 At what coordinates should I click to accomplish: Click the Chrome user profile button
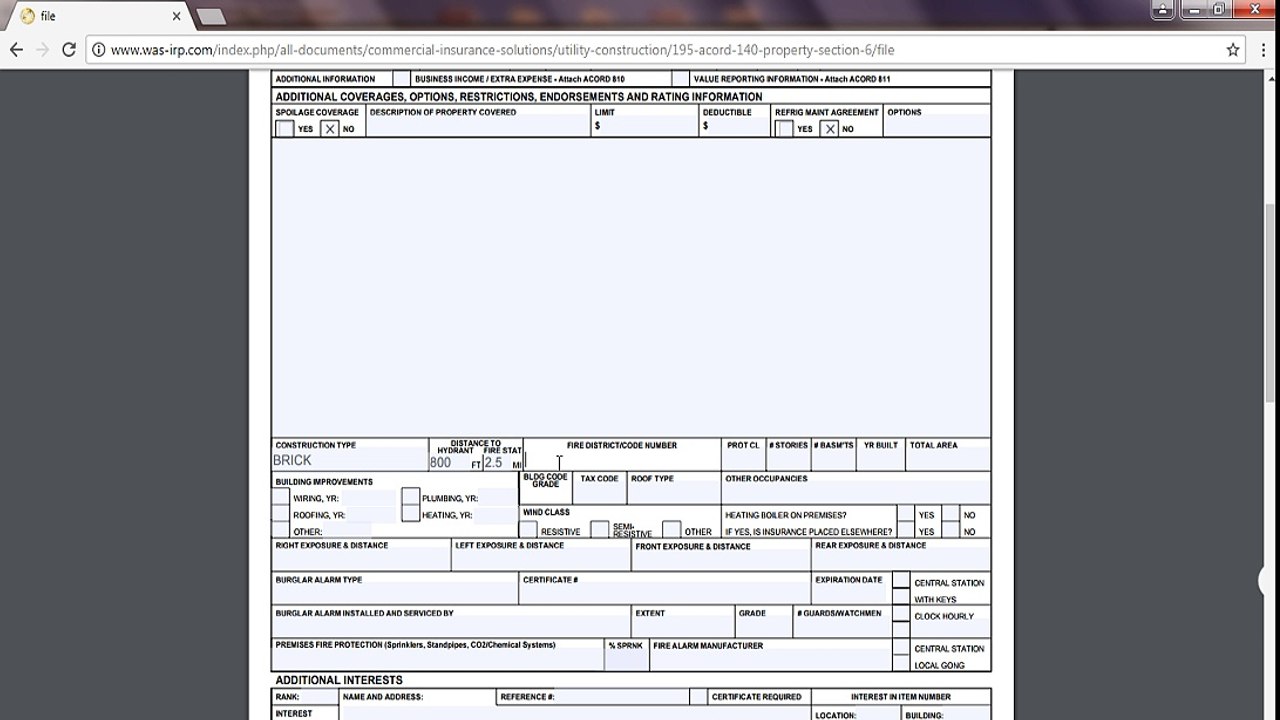pyautogui.click(x=1160, y=9)
